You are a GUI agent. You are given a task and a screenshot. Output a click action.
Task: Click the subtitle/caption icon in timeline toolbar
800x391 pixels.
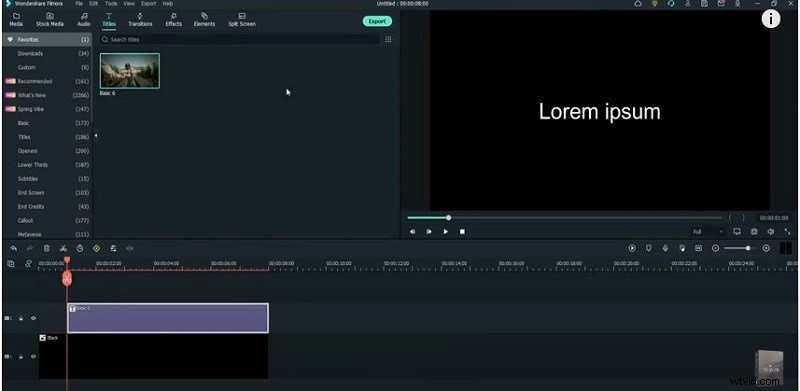(x=698, y=248)
